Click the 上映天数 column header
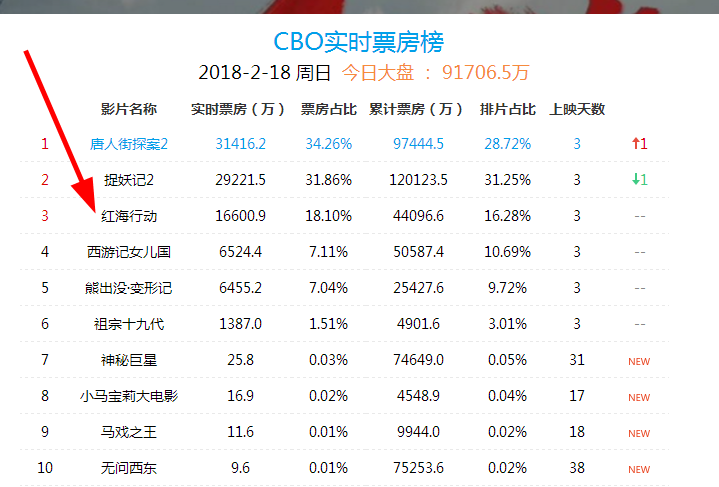 [x=577, y=109]
